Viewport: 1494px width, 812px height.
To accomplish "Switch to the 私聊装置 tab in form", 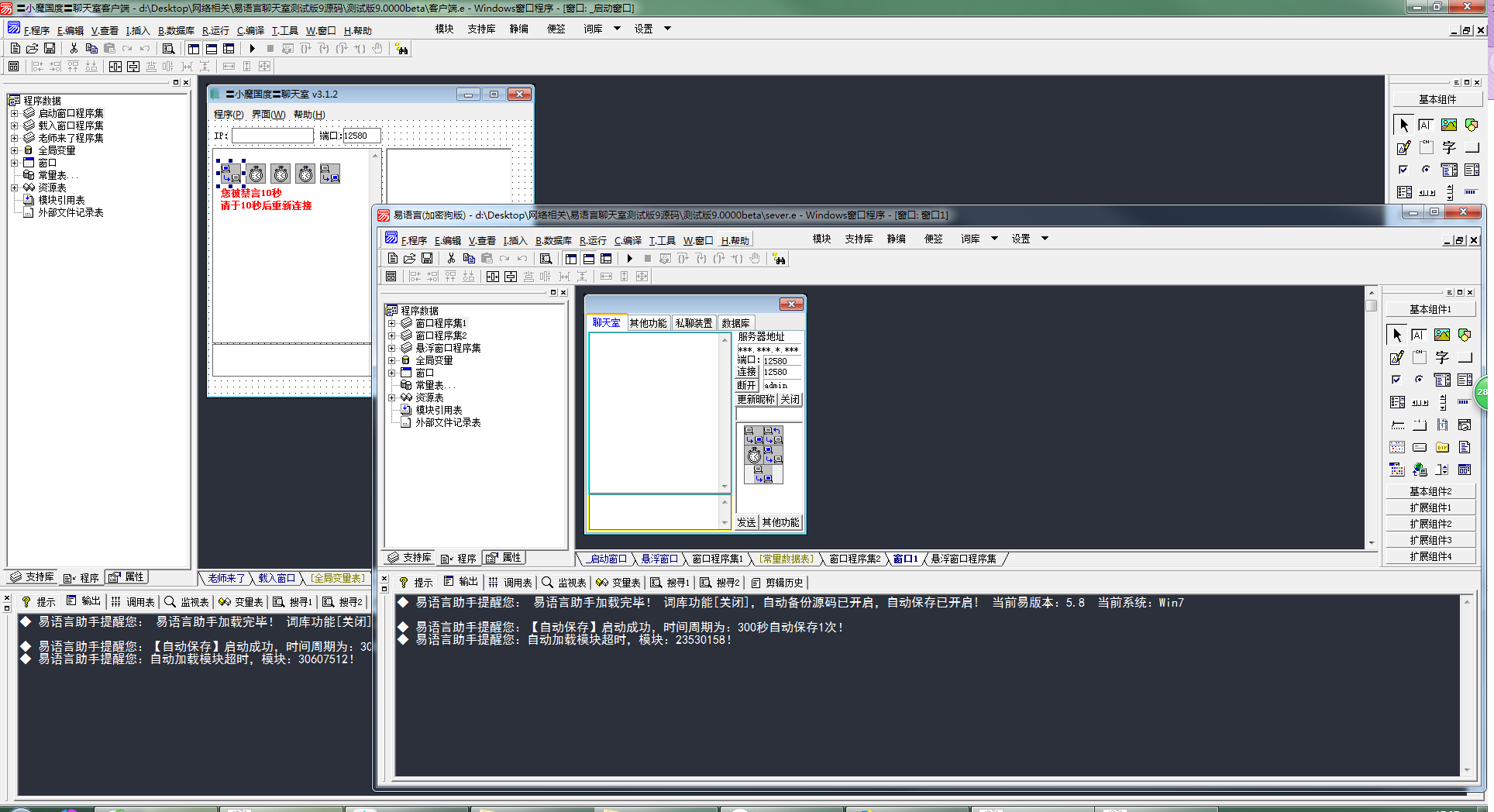I will pos(694,323).
